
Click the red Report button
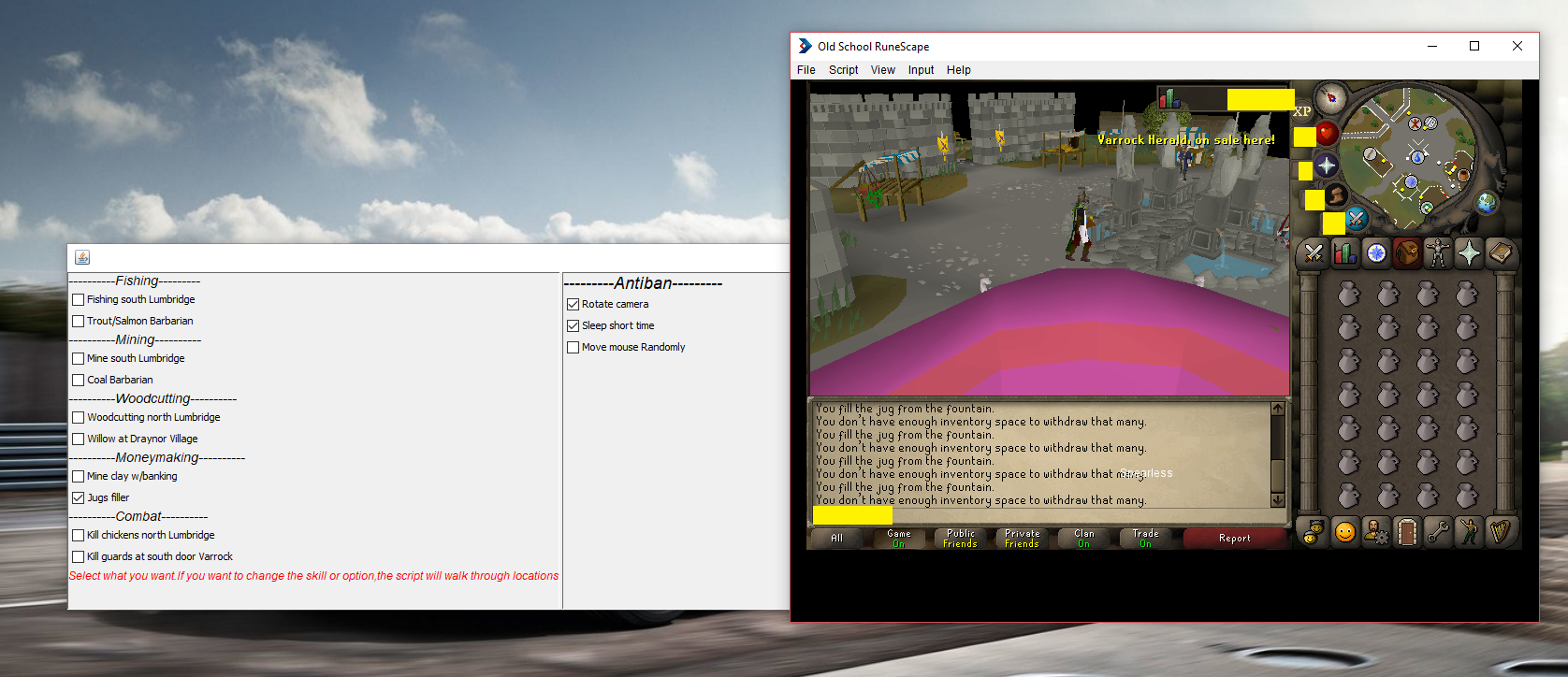[x=1235, y=539]
